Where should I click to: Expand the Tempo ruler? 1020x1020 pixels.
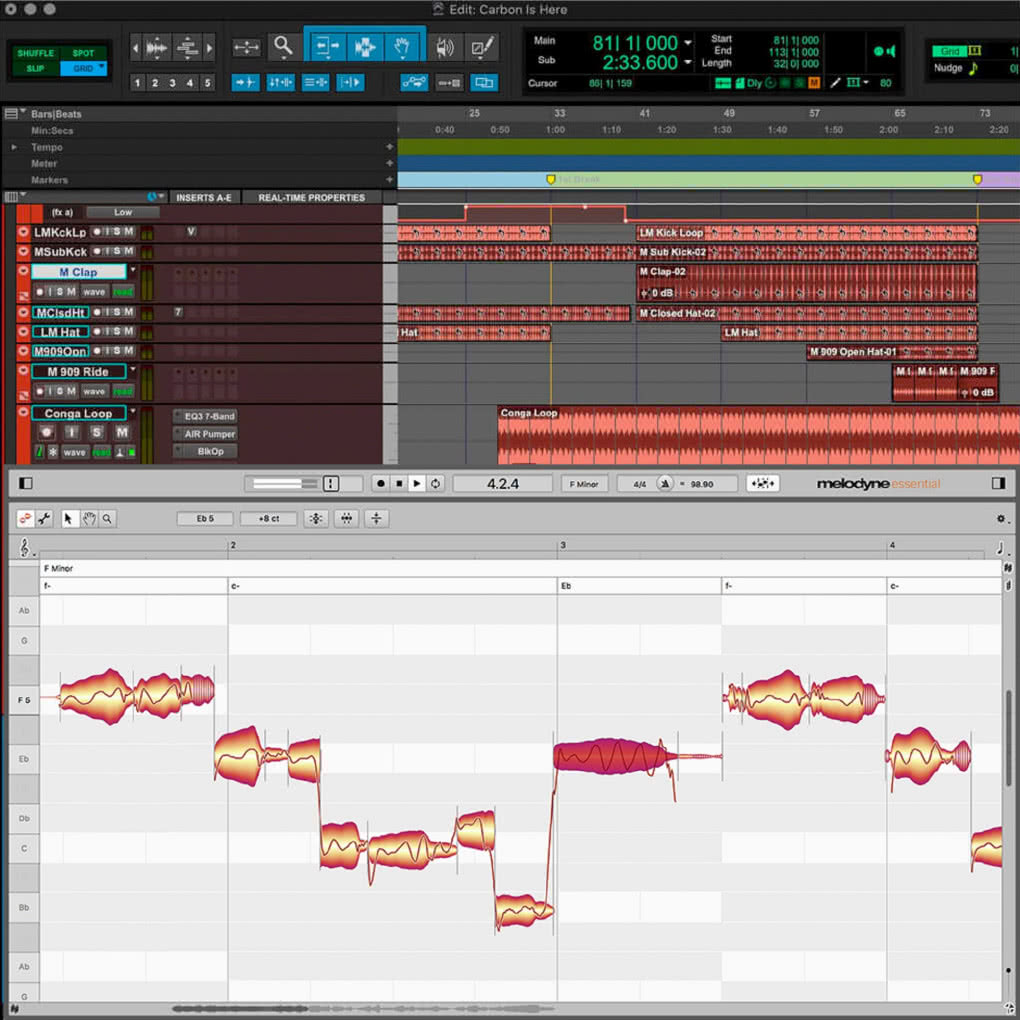coord(14,147)
